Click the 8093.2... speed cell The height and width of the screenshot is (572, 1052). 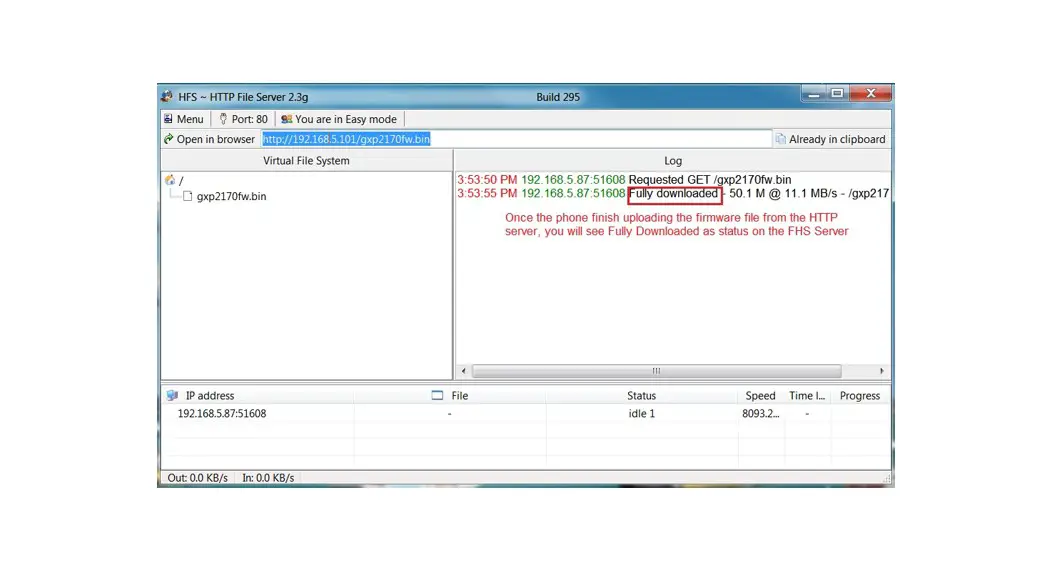tap(760, 414)
